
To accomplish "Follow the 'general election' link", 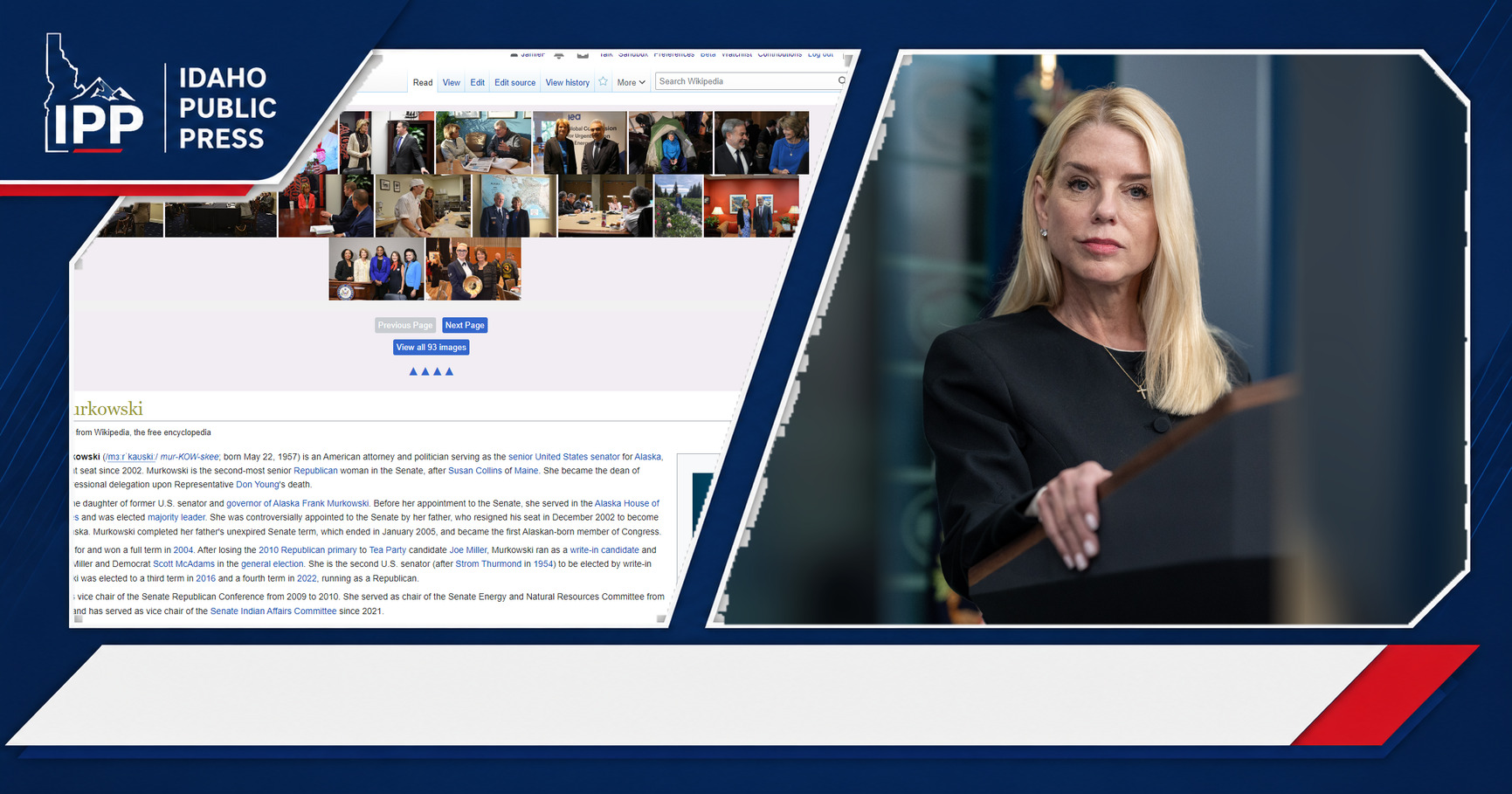I will [273, 564].
